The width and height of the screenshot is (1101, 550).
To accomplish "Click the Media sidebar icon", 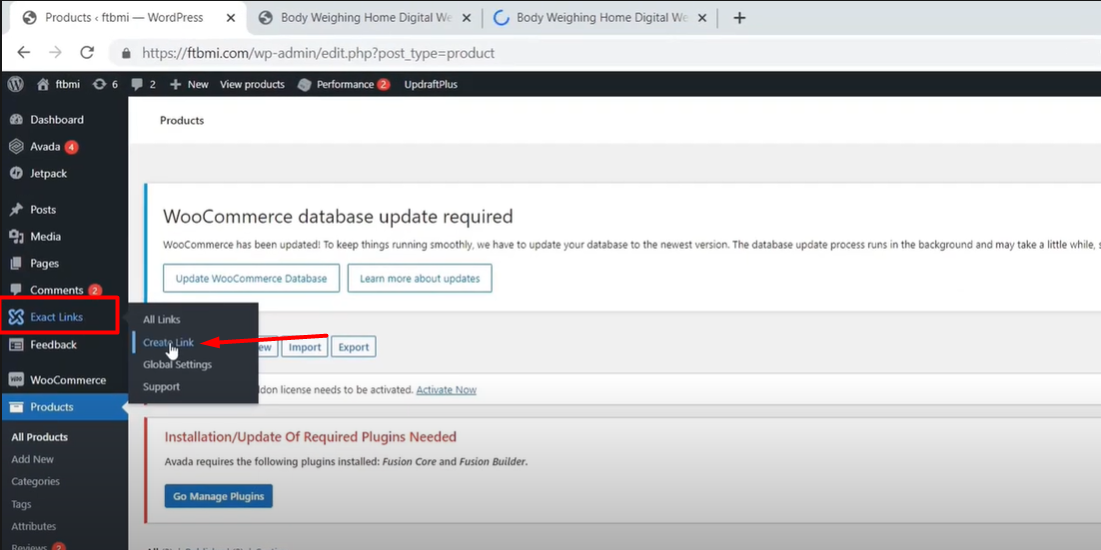I will click(17, 237).
